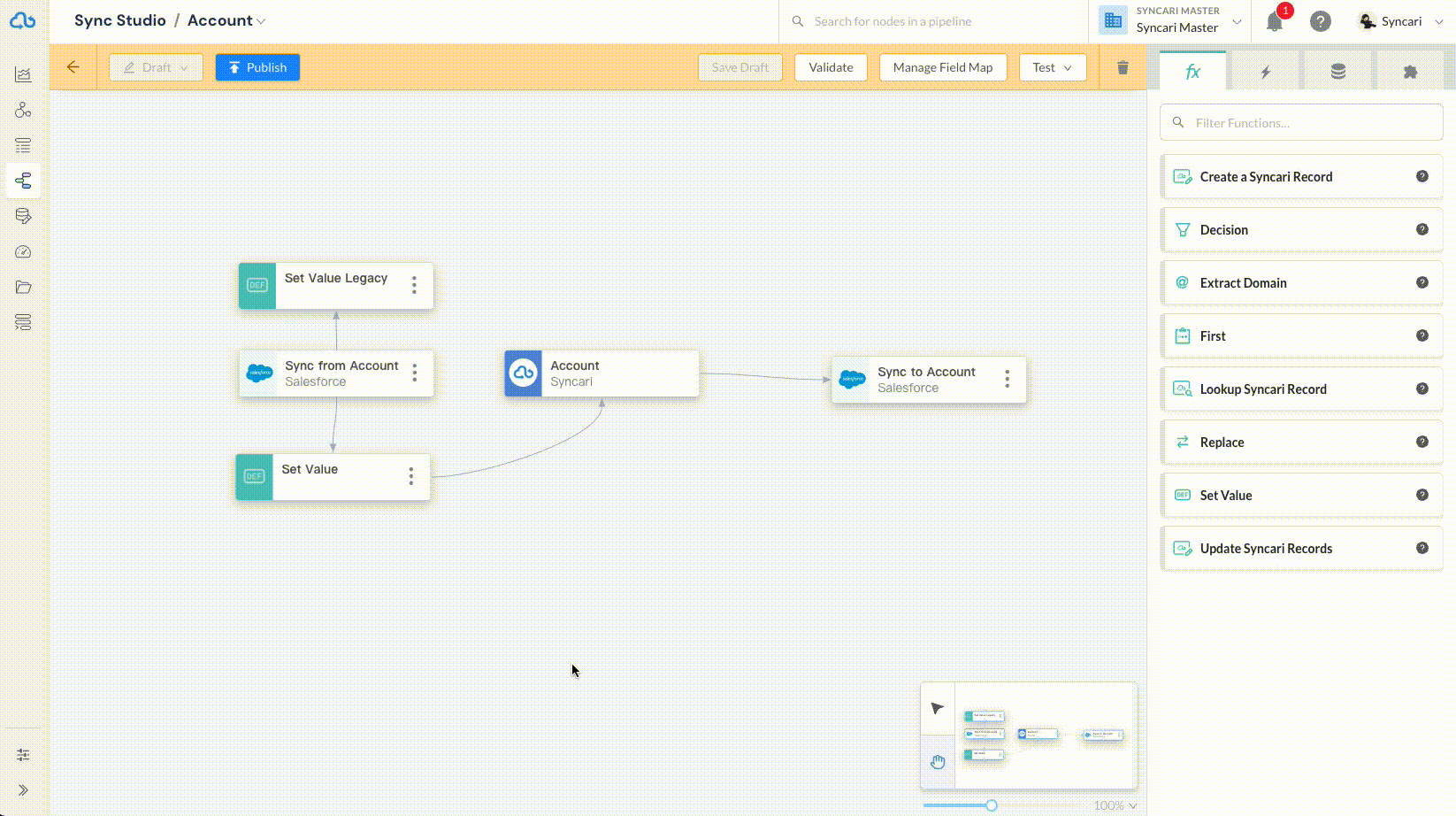Switch to the fx functions tab

point(1193,72)
